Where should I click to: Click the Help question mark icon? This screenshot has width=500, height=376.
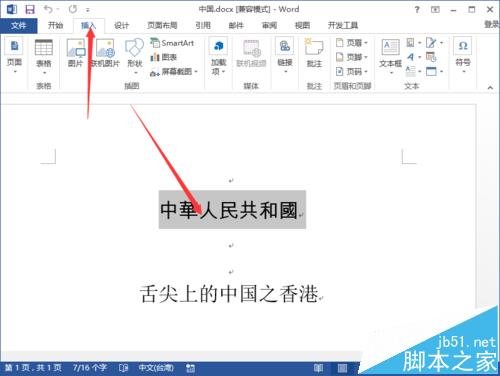(417, 10)
